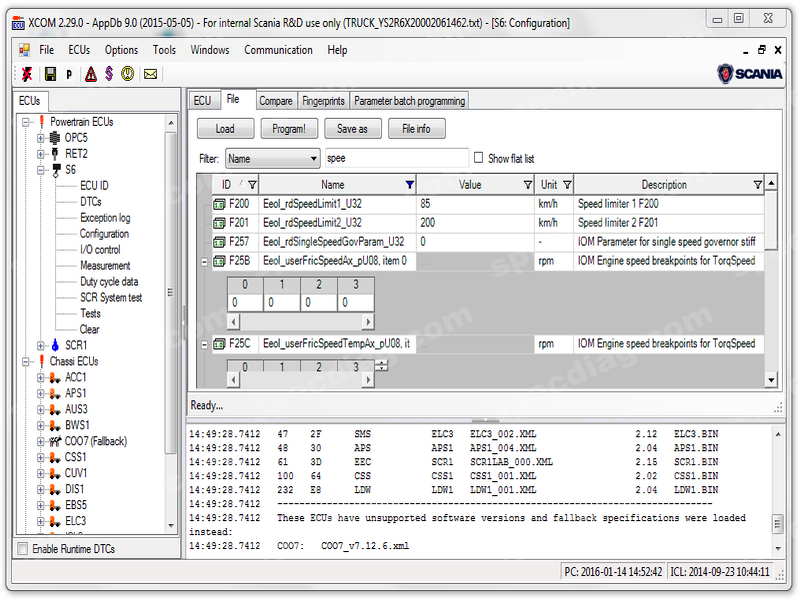
Task: Collapse the F25B parameter row
Action: coord(205,261)
